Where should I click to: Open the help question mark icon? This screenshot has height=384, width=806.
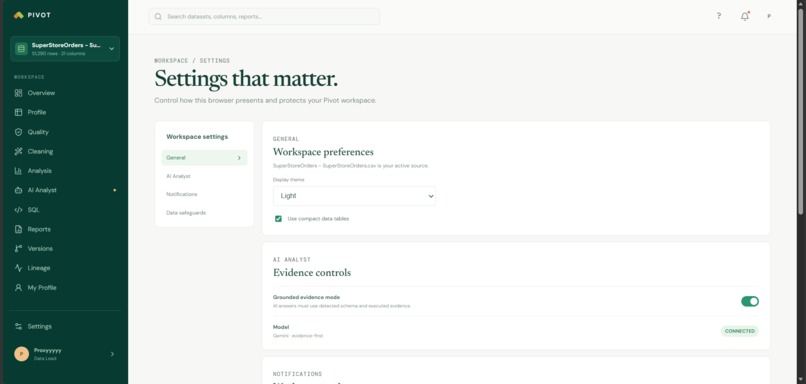[x=719, y=16]
